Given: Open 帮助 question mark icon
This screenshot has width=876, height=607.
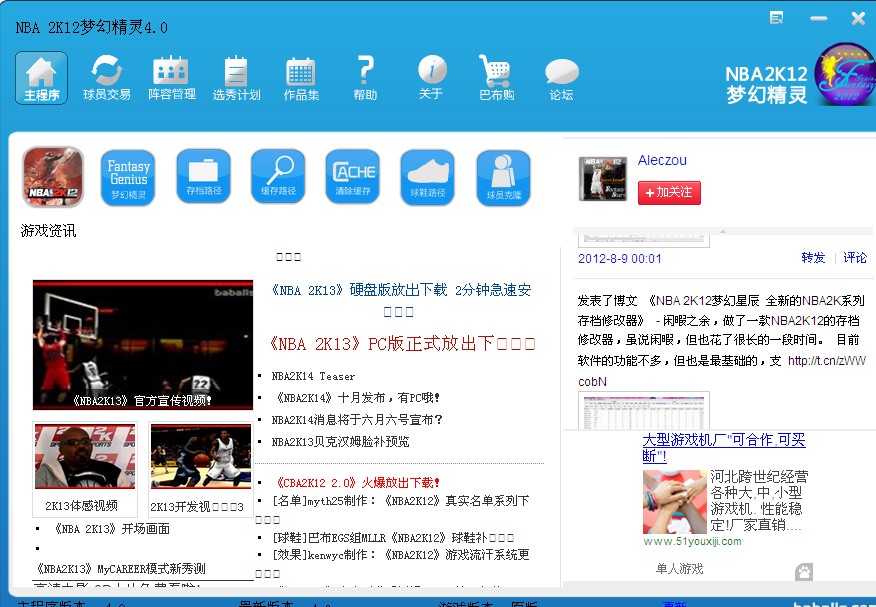Looking at the screenshot, I should coord(365,78).
